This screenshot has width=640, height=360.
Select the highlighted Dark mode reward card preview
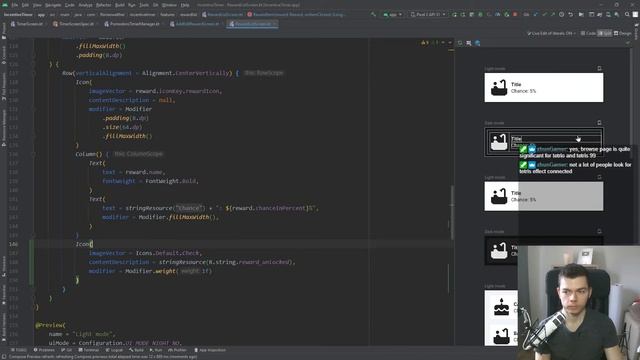pyautogui.click(x=544, y=142)
